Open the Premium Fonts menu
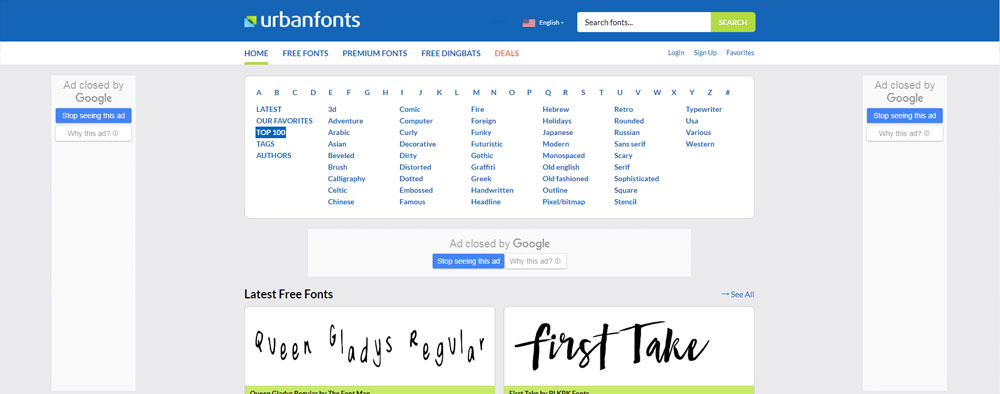This screenshot has width=1000, height=394. point(374,54)
